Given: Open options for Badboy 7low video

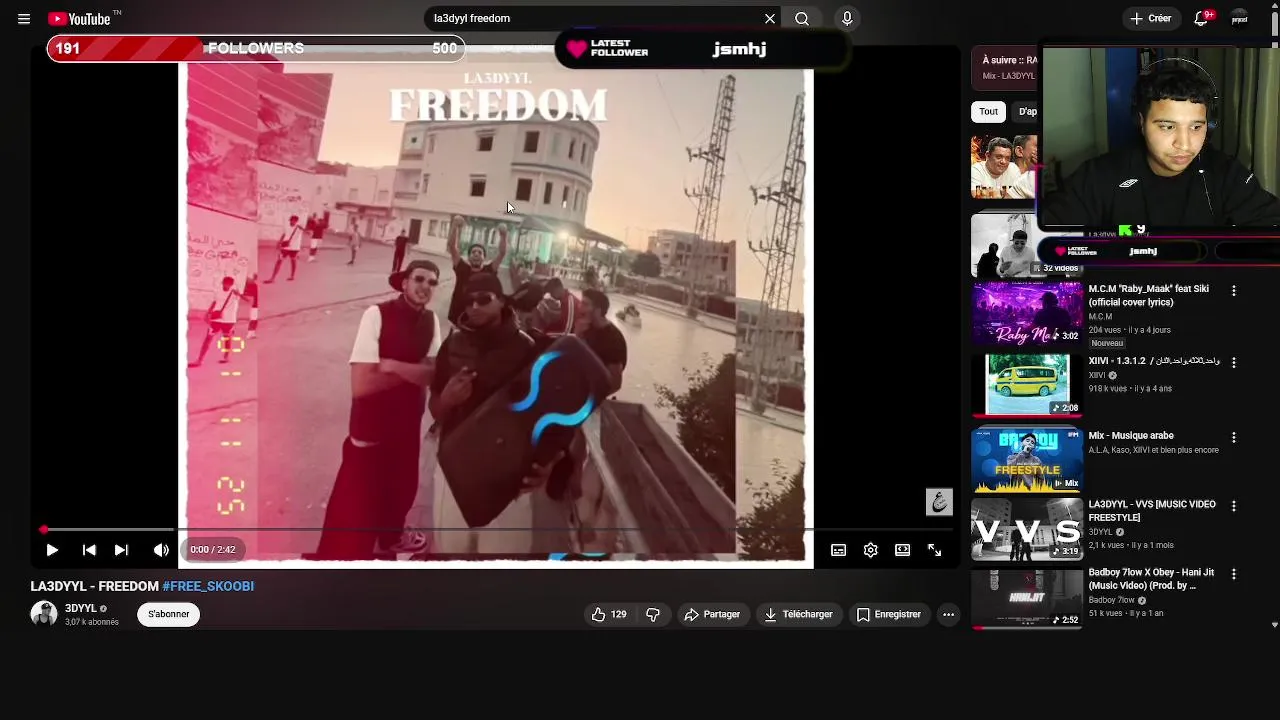Looking at the screenshot, I should click(1233, 574).
